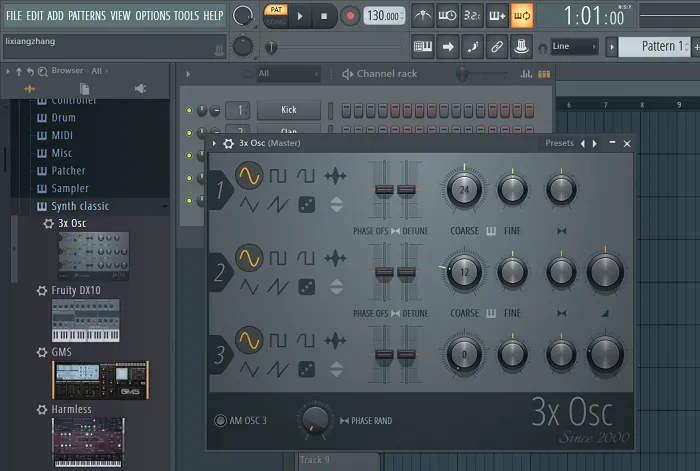
Task: Click the Kick channel button
Action: point(289,110)
